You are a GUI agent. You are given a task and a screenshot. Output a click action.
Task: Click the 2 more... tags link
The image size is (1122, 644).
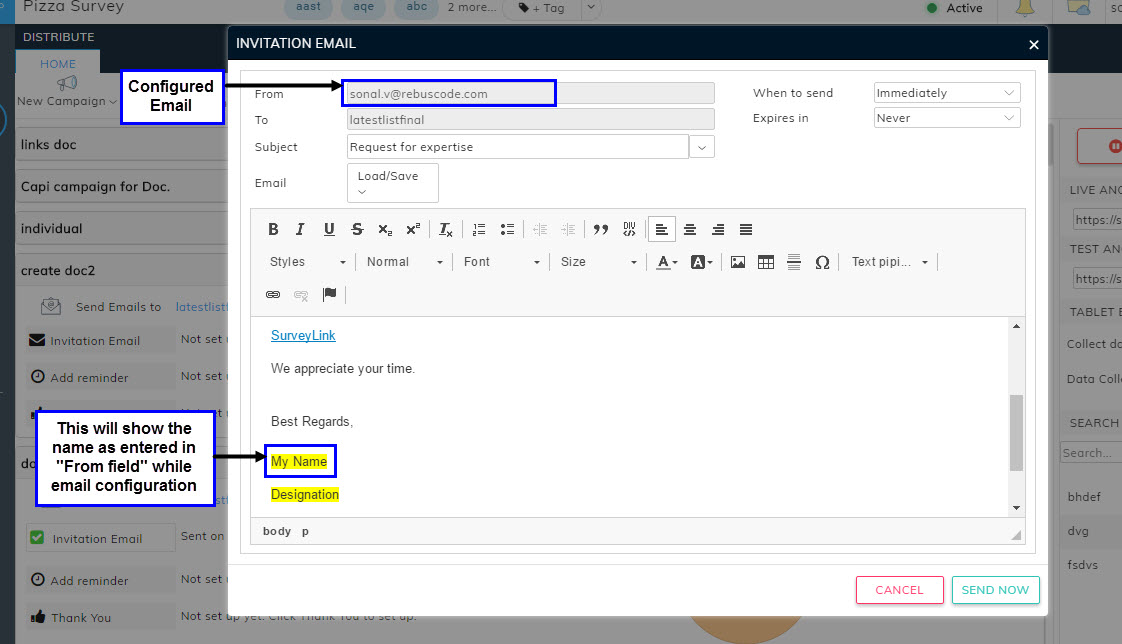[472, 7]
